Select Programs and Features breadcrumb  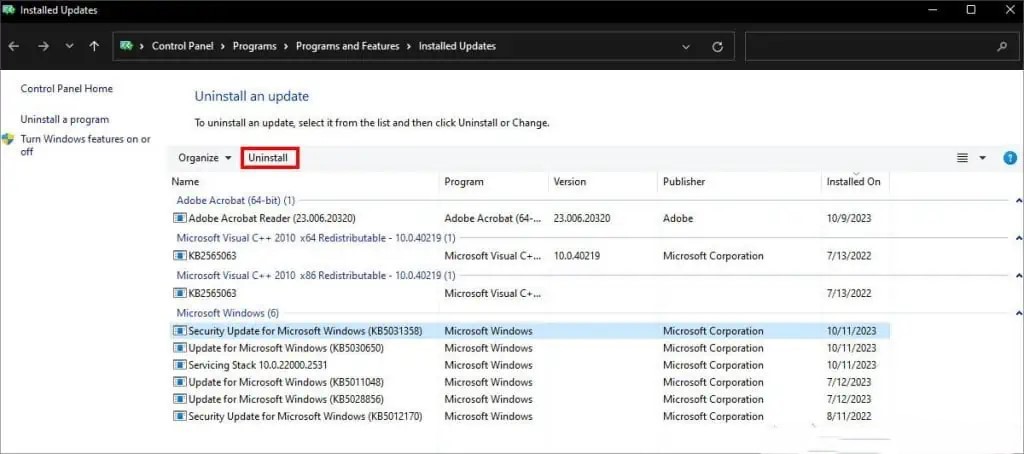[x=347, y=46]
